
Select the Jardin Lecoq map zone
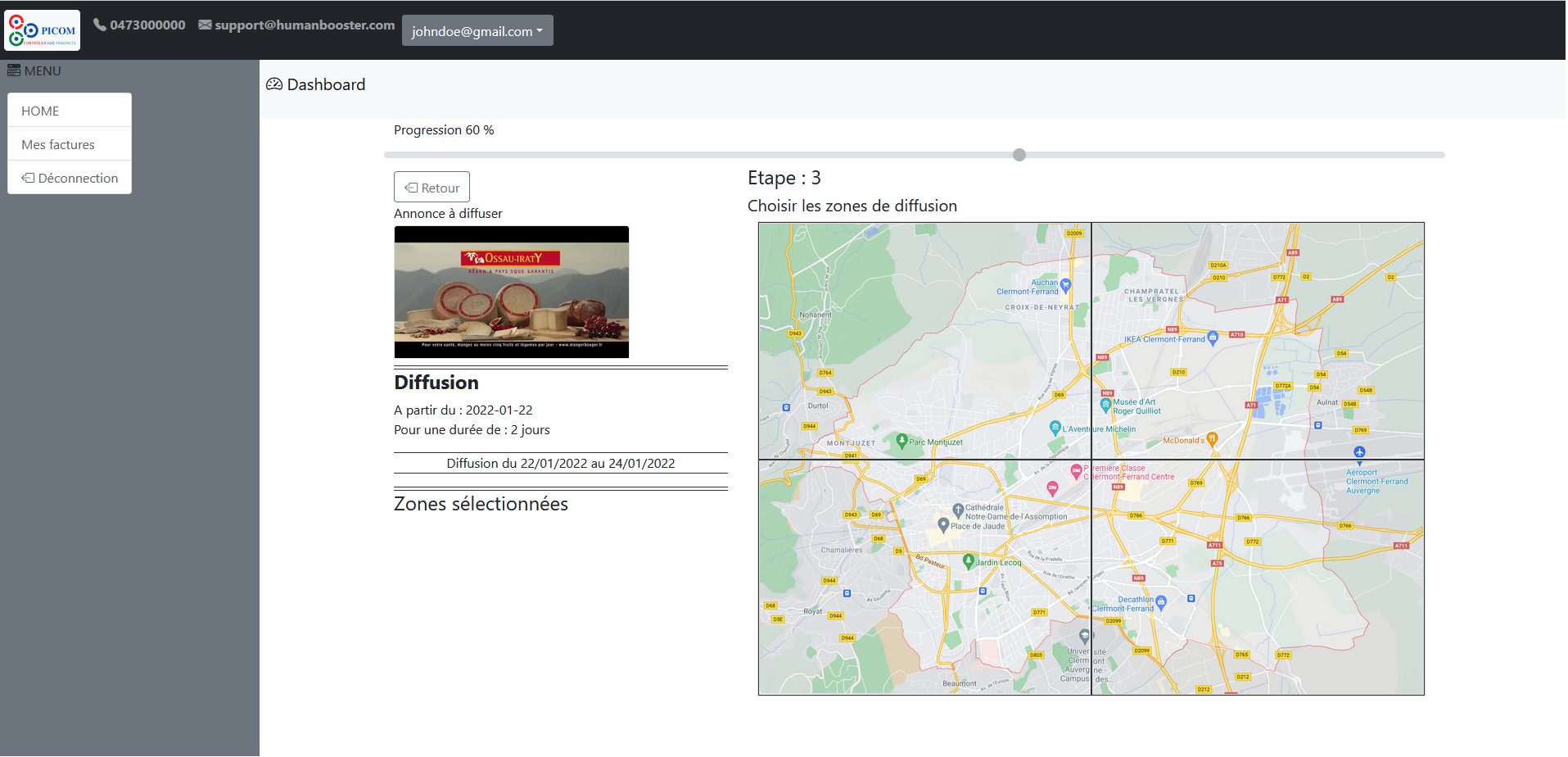click(924, 578)
